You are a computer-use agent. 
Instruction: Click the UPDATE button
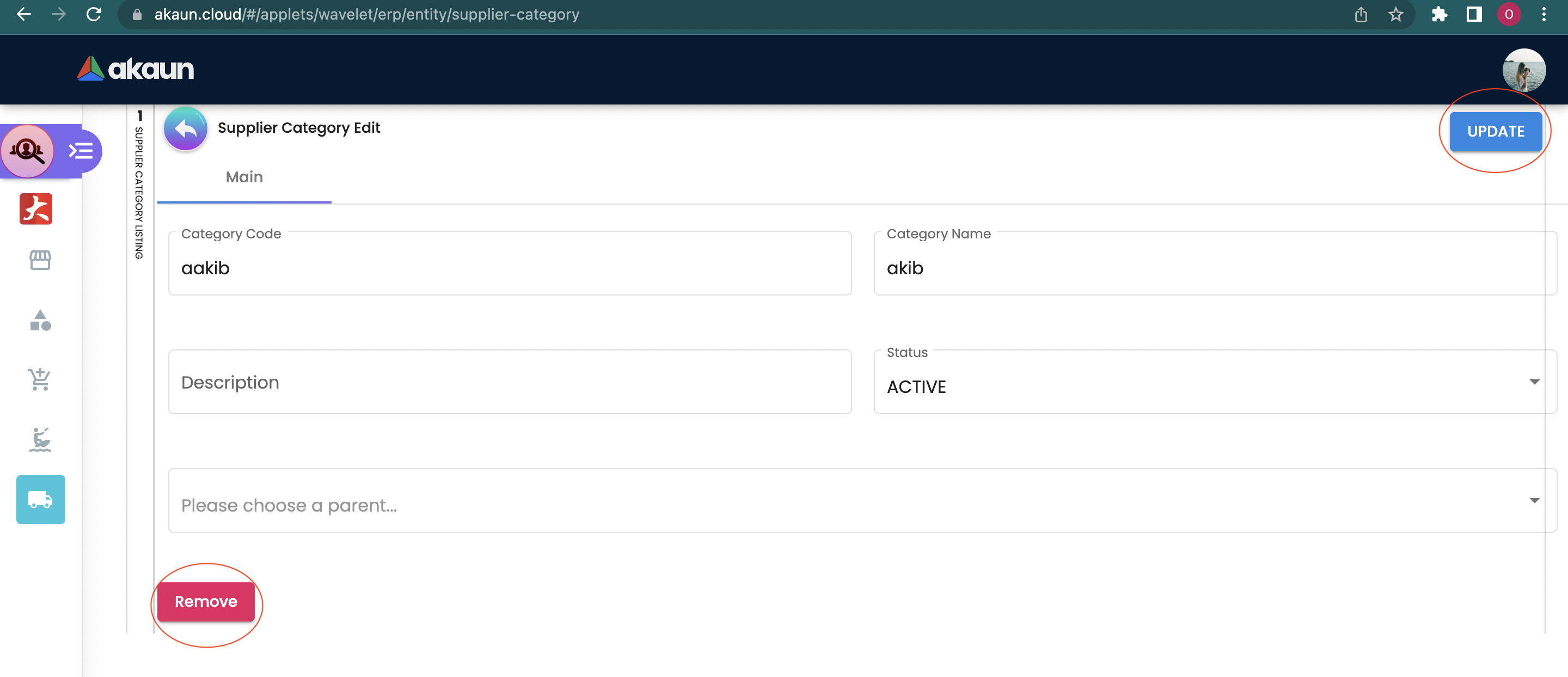tap(1495, 131)
